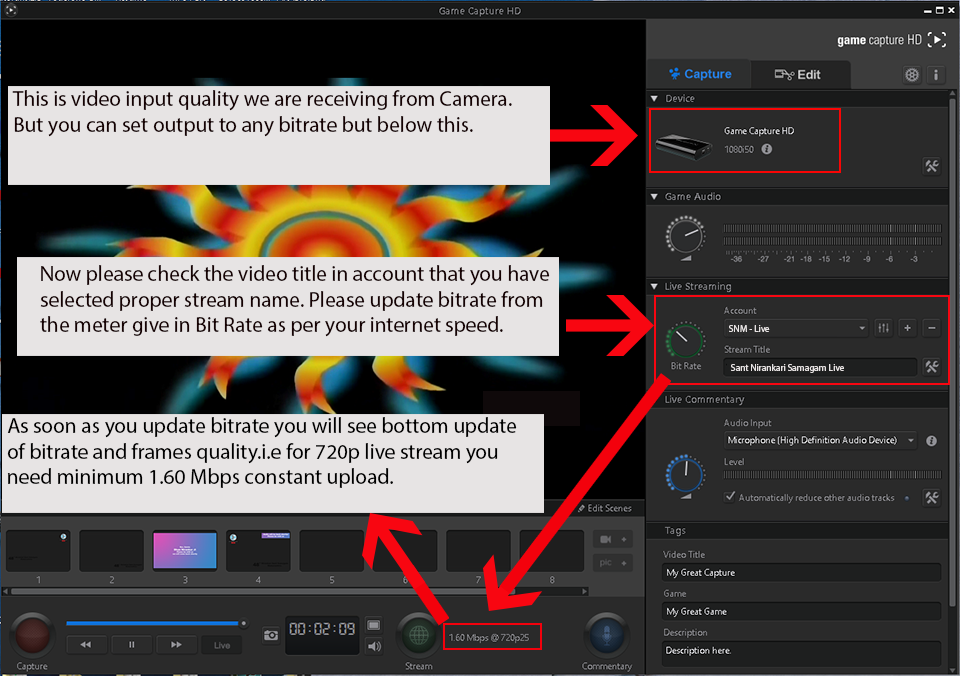The height and width of the screenshot is (676, 960).
Task: Select the purple scene thumbnail 3
Action: (185, 550)
